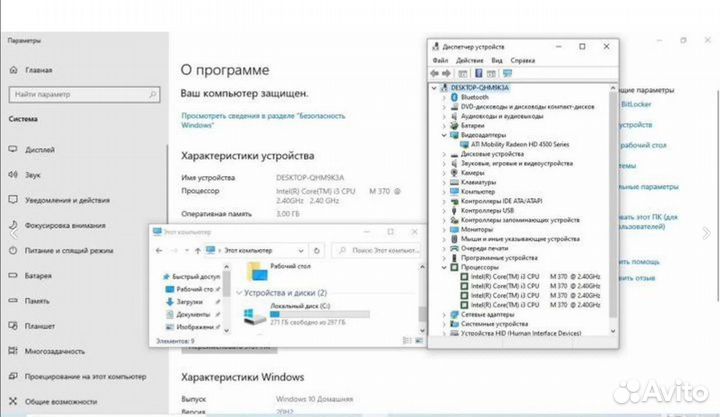Expand the Контроллеры USB chevron

point(444,210)
